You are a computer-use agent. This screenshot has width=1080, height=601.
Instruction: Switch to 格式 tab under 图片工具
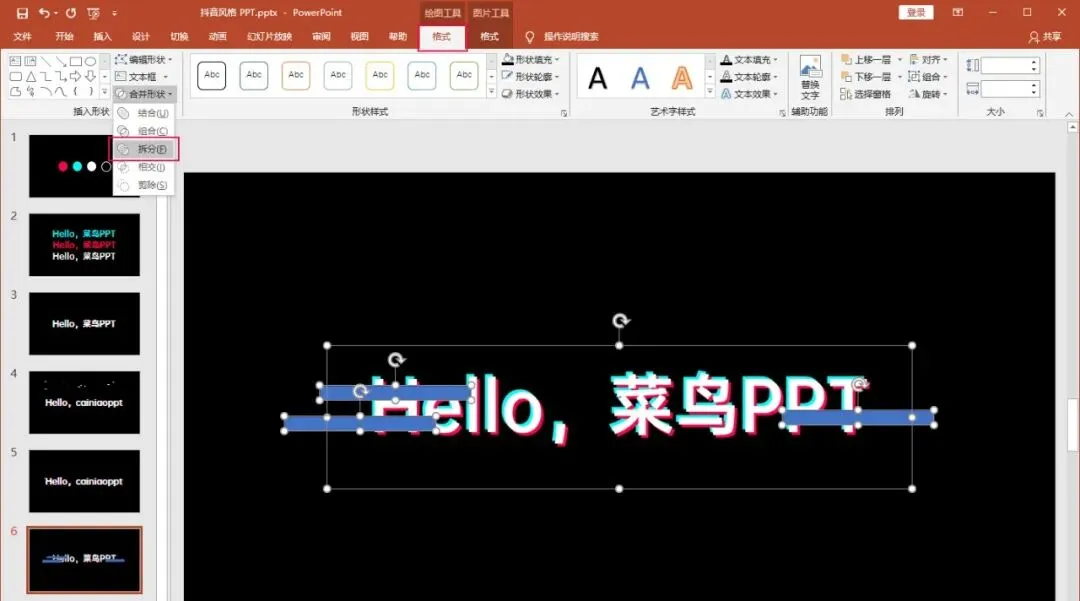(489, 36)
